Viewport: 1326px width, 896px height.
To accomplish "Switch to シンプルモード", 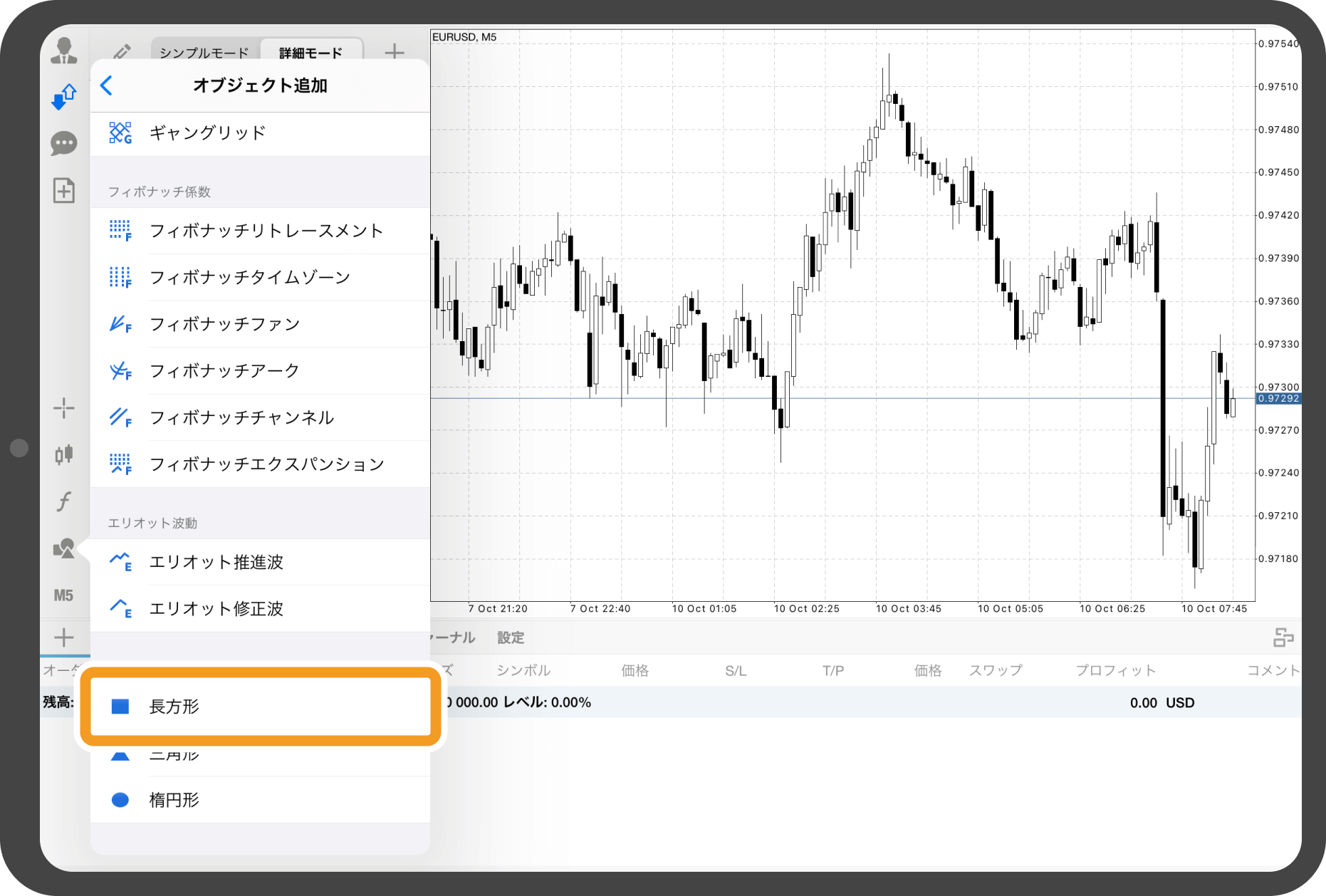I will coord(204,53).
